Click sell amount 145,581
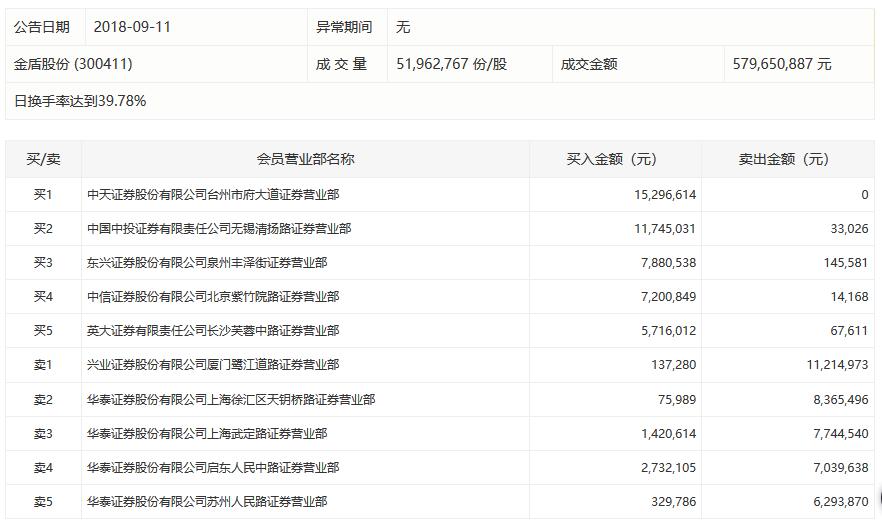Screen dimensions: 882x528 click(x=846, y=263)
